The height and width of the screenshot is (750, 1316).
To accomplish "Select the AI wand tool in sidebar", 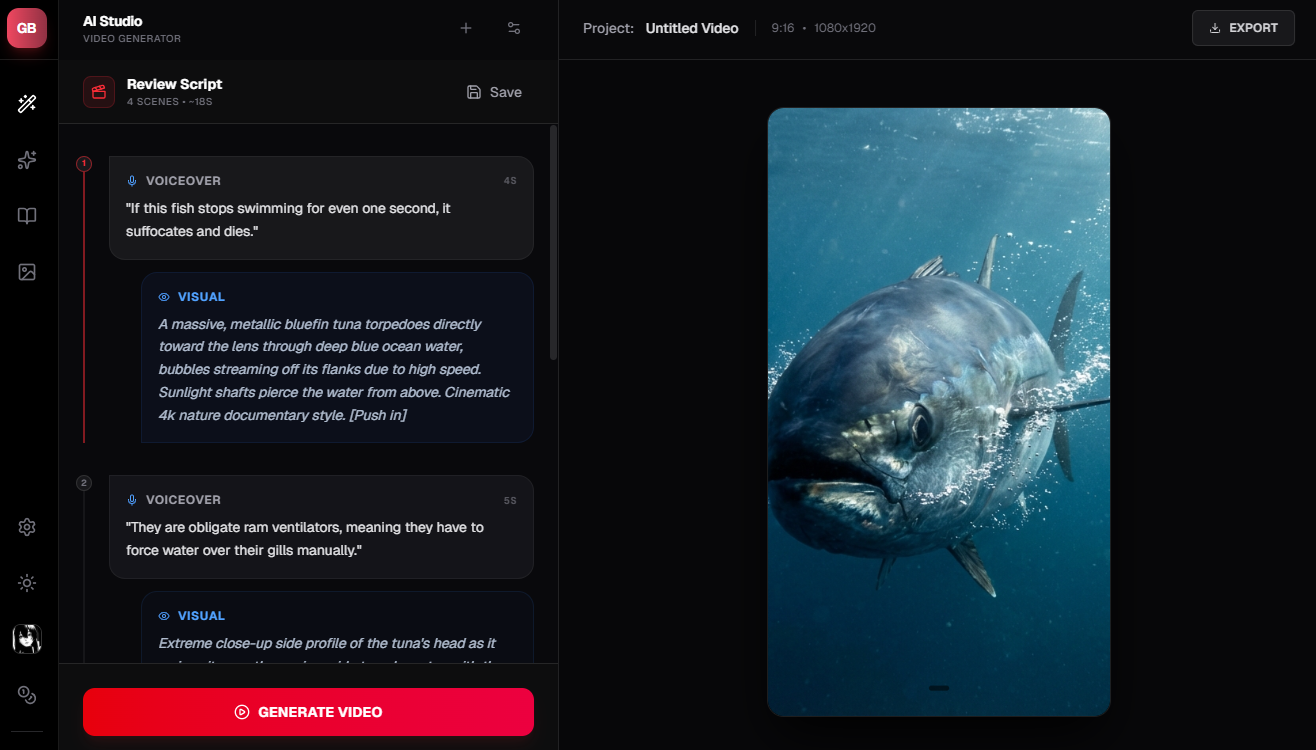I will point(27,104).
